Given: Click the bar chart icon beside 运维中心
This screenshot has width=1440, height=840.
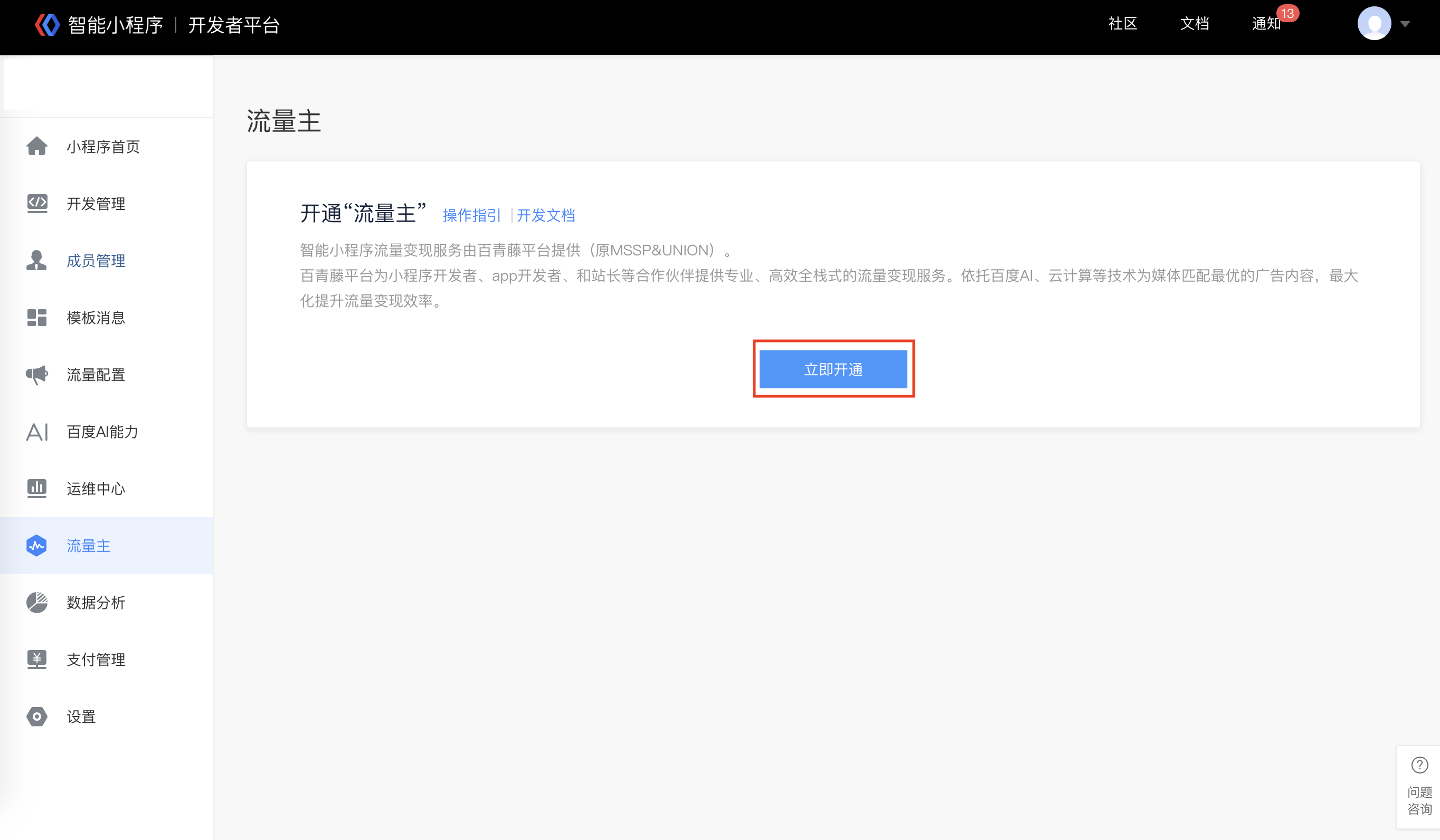Looking at the screenshot, I should click(37, 488).
